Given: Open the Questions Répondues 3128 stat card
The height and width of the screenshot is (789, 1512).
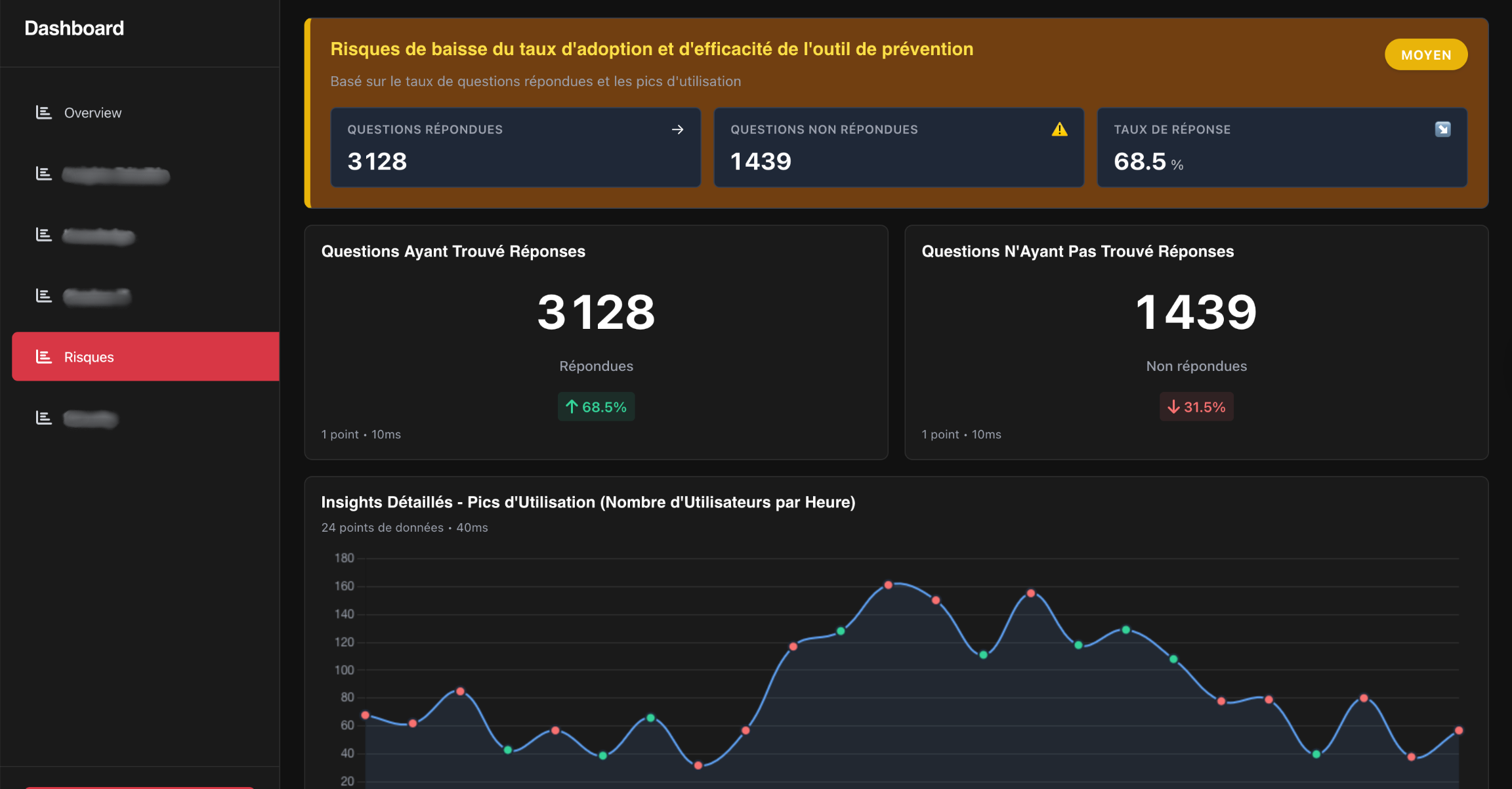Looking at the screenshot, I should pos(515,148).
